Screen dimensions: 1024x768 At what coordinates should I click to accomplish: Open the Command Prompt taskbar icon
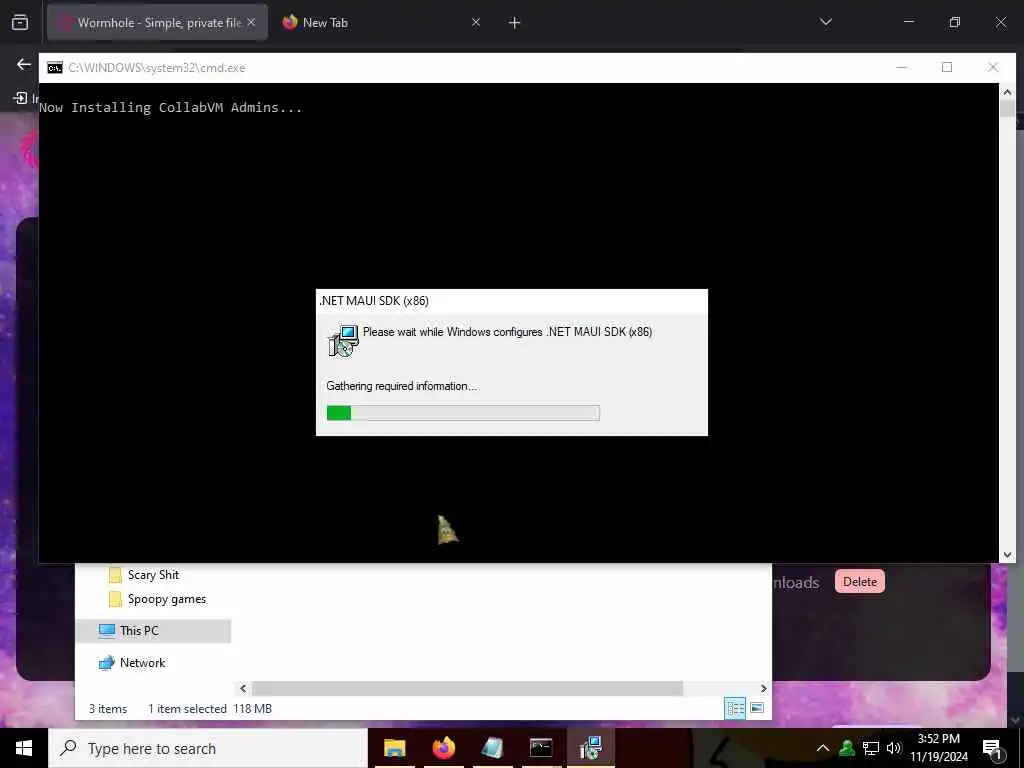541,748
